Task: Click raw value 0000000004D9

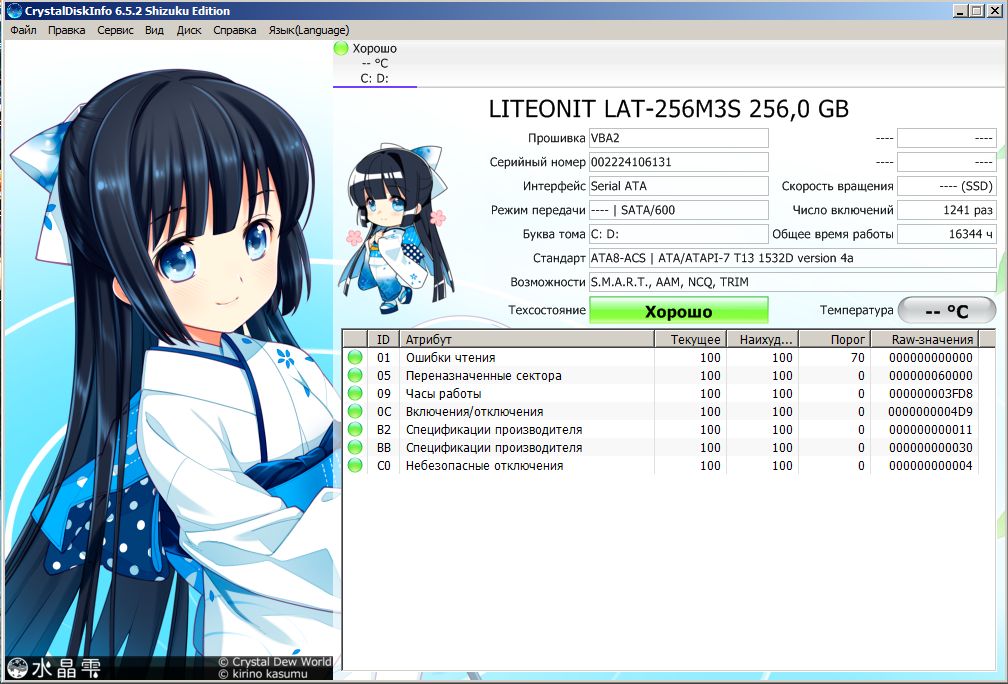Action: click(x=931, y=411)
